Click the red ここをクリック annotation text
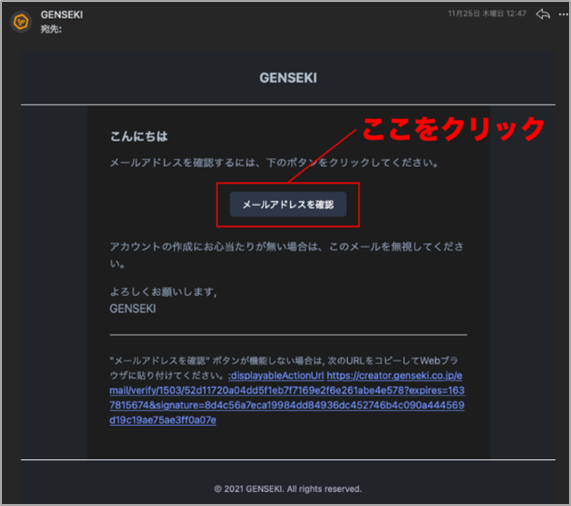Image resolution: width=571 pixels, height=506 pixels. pyautogui.click(x=453, y=129)
